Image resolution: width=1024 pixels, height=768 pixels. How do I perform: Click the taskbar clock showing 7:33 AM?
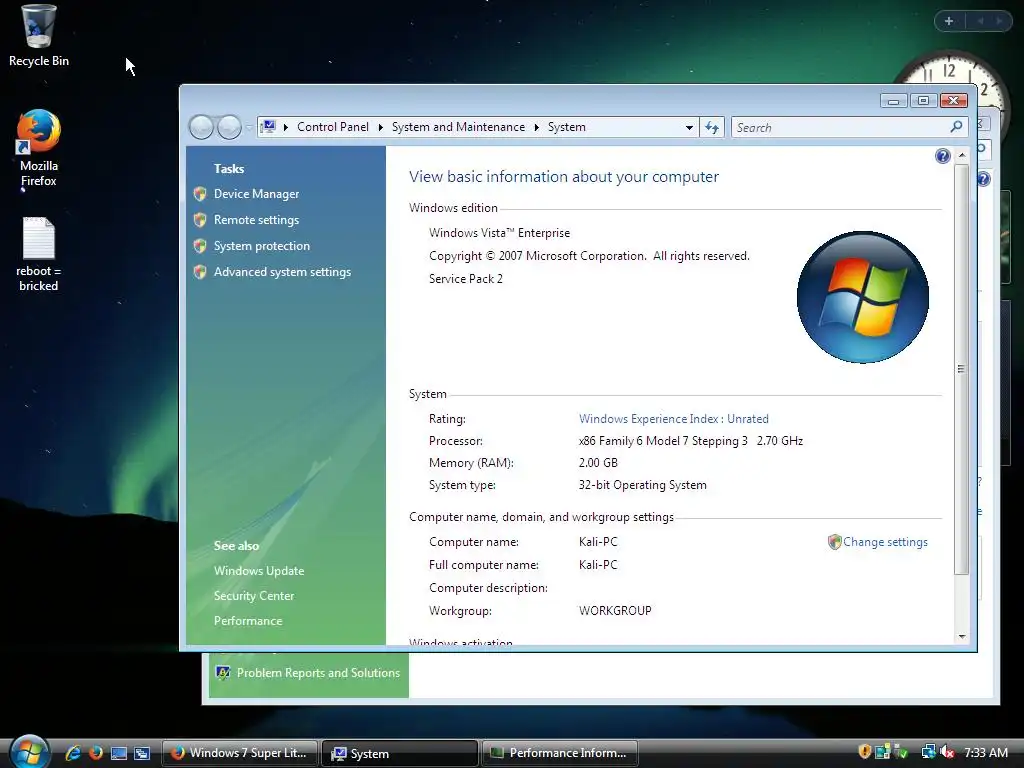click(x=985, y=752)
